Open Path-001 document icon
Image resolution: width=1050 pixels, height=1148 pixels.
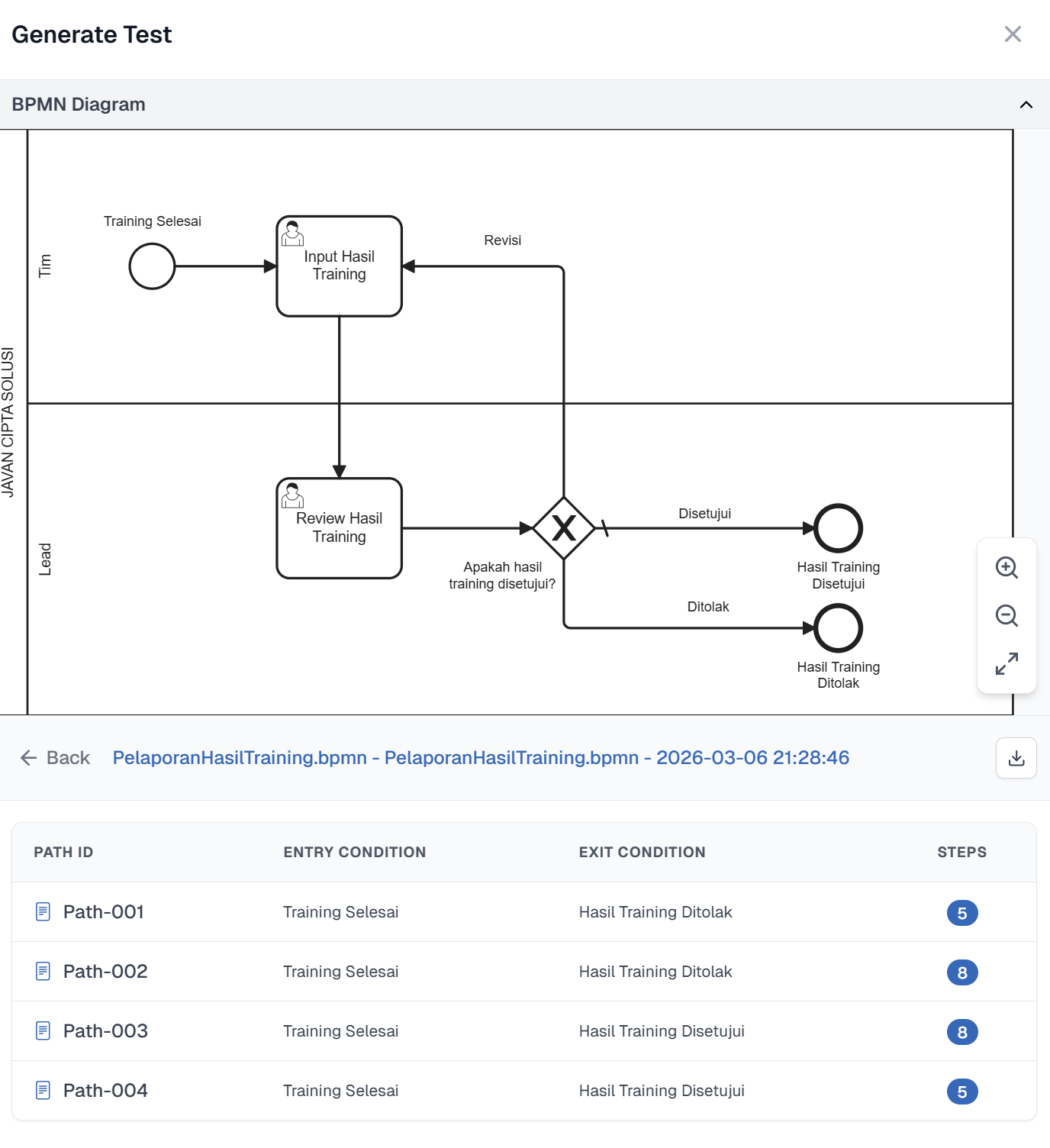tap(43, 912)
